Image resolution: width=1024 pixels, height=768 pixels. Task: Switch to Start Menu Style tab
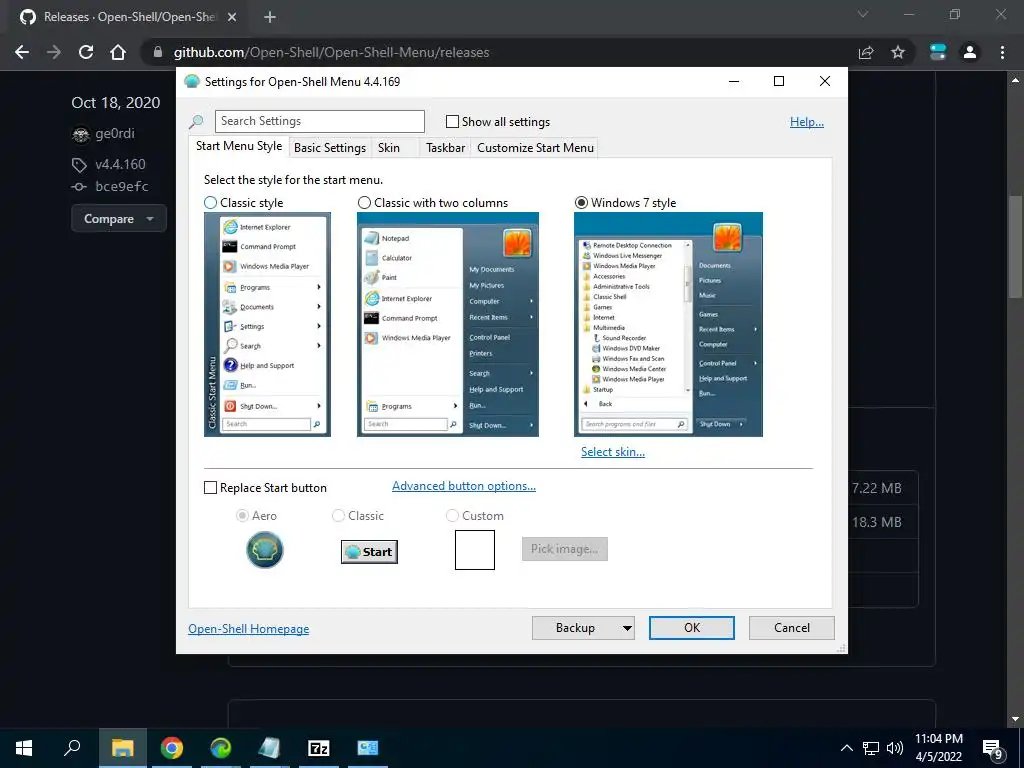click(239, 146)
